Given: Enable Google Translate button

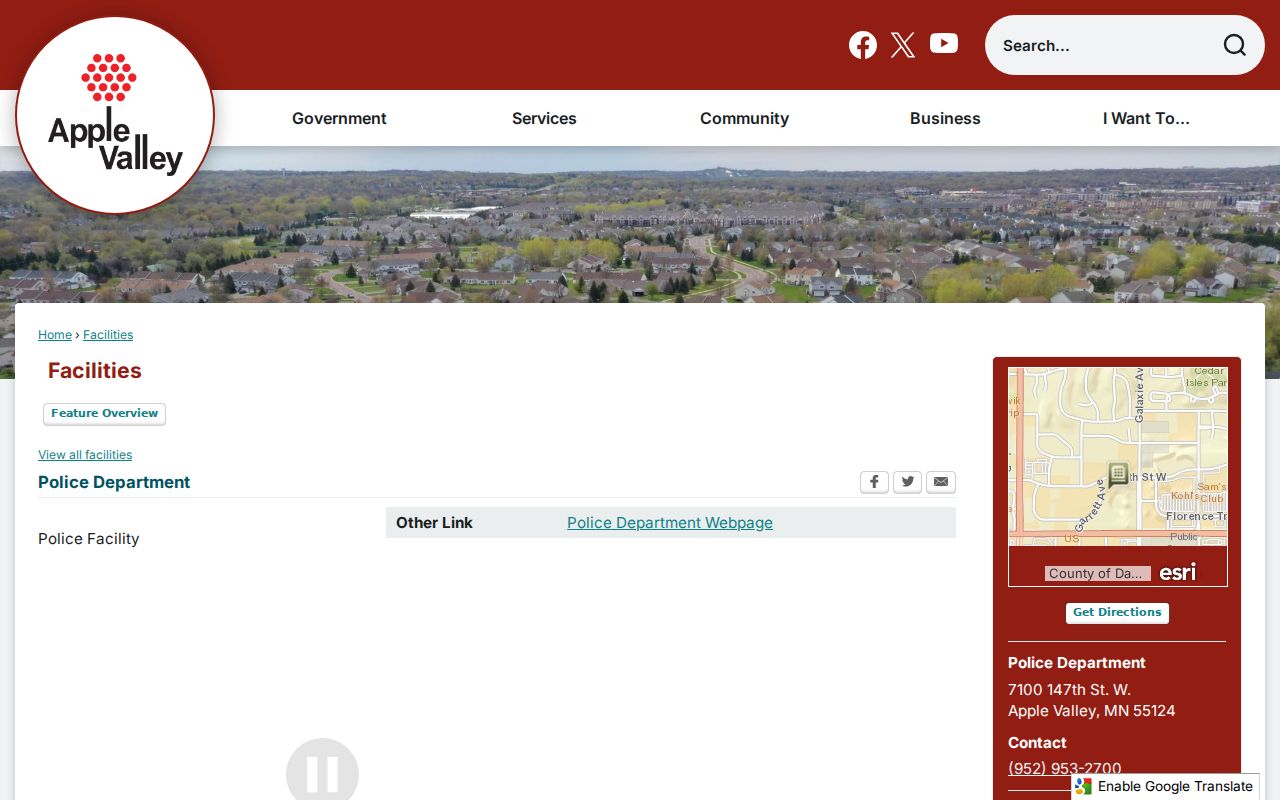Looking at the screenshot, I should point(1165,786).
